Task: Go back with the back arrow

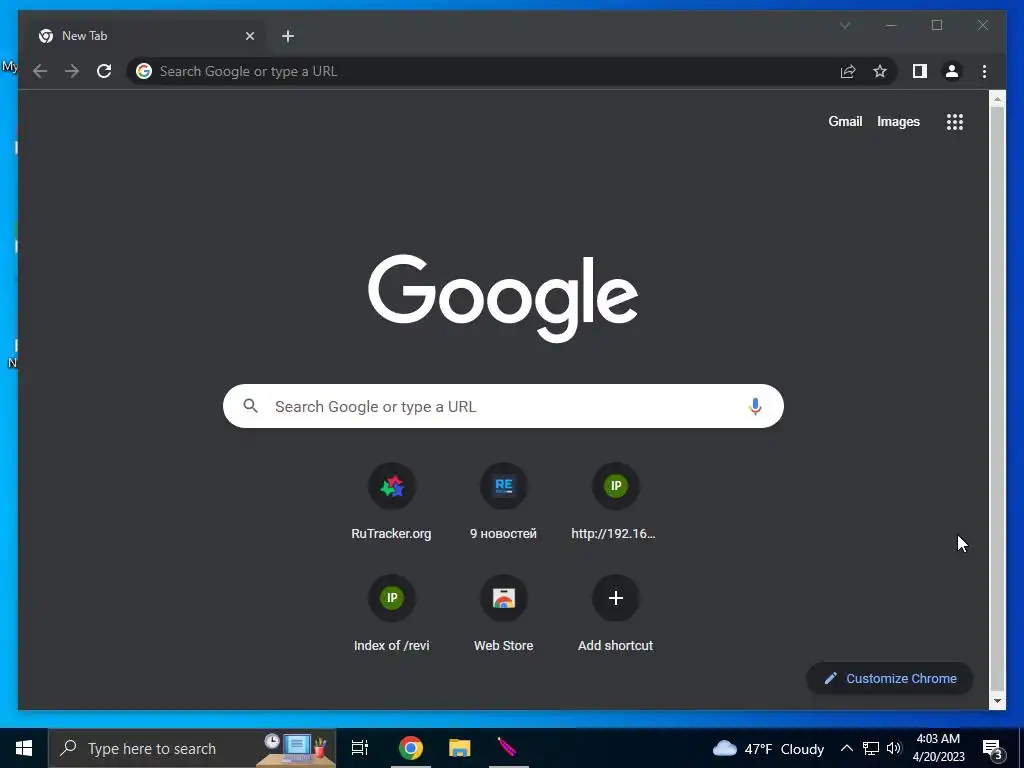Action: 40,71
